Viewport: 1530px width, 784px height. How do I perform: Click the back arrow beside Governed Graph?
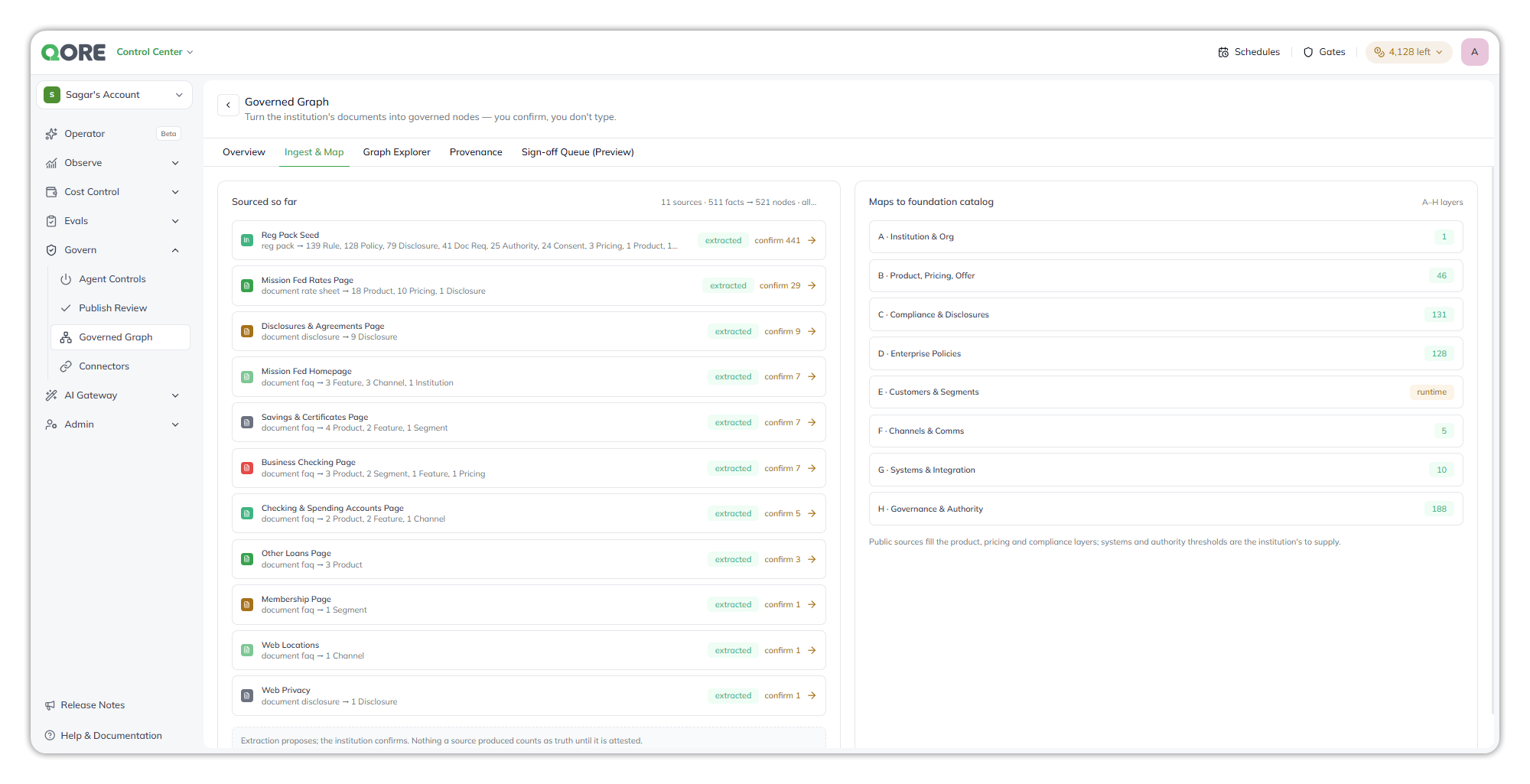pos(228,105)
